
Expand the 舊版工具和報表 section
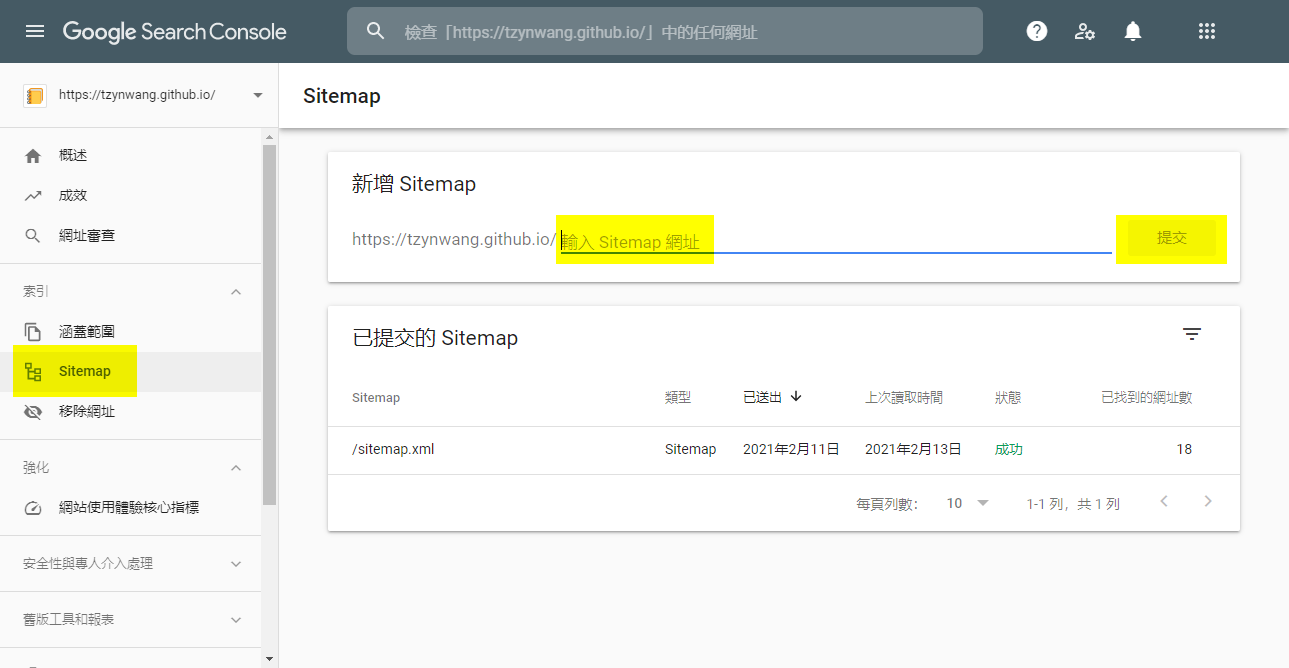pos(236,620)
